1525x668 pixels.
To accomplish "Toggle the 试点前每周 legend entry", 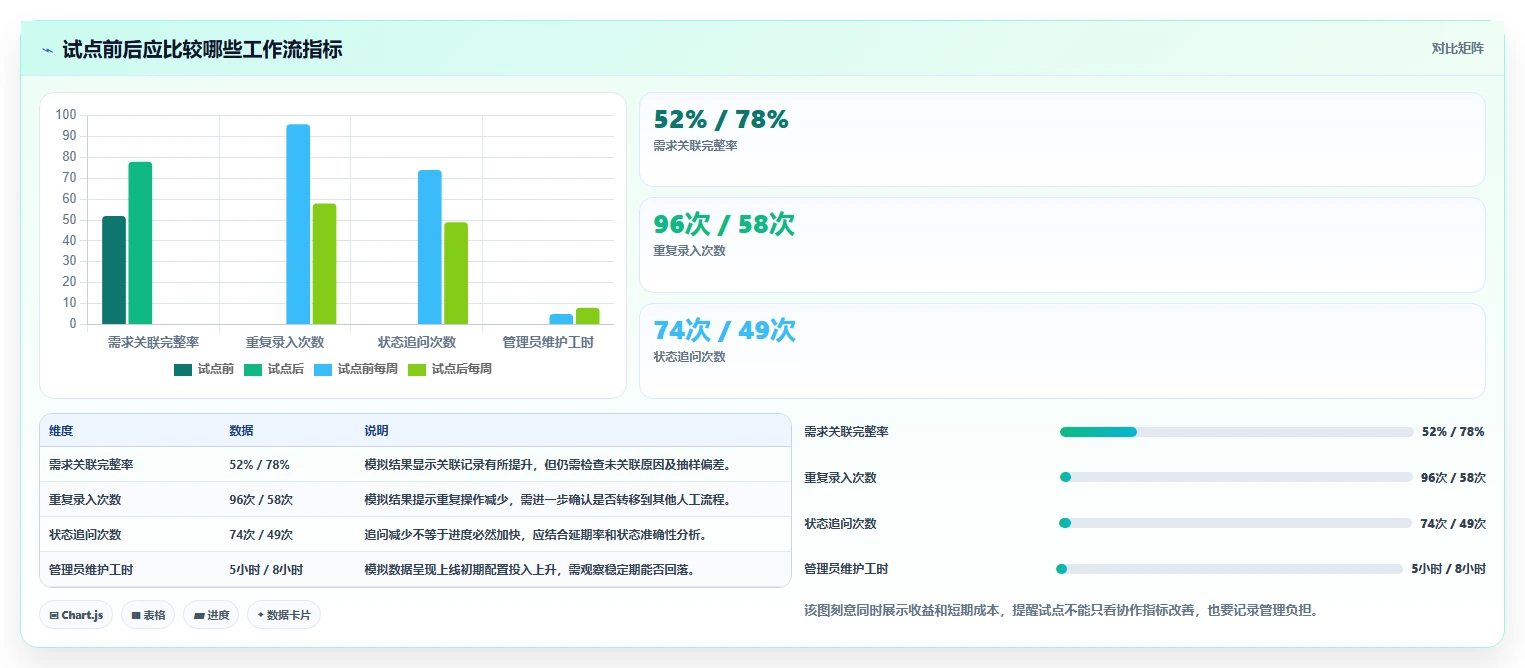I will coord(356,369).
